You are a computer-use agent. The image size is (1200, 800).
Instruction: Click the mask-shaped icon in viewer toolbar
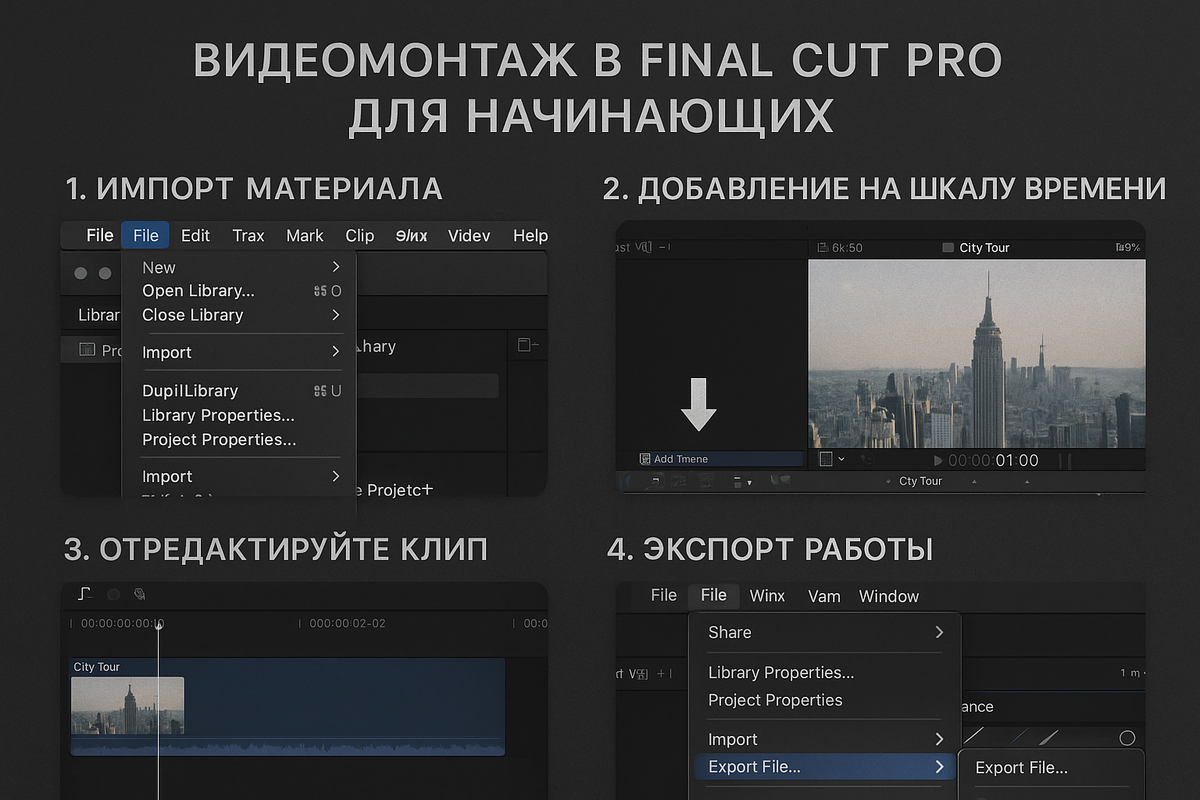779,481
